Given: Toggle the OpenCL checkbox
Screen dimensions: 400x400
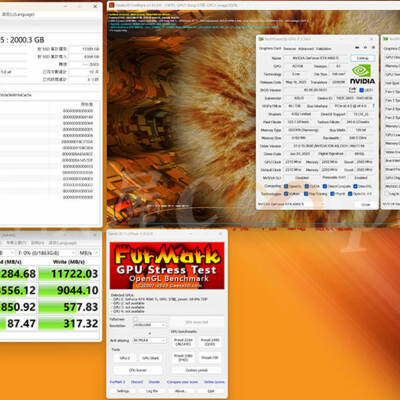Looking at the screenshot, I should click(286, 186).
